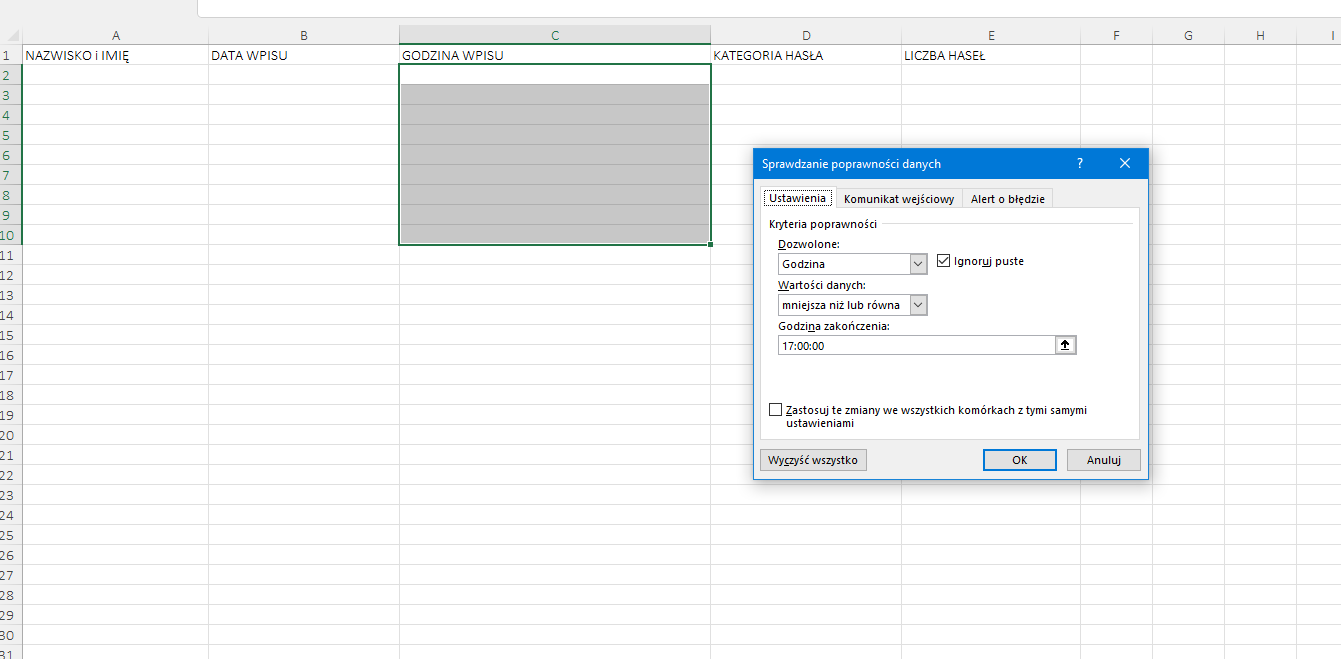Viewport: 1341px width, 659px height.
Task: Click the row 1 header
Action: [x=10, y=56]
